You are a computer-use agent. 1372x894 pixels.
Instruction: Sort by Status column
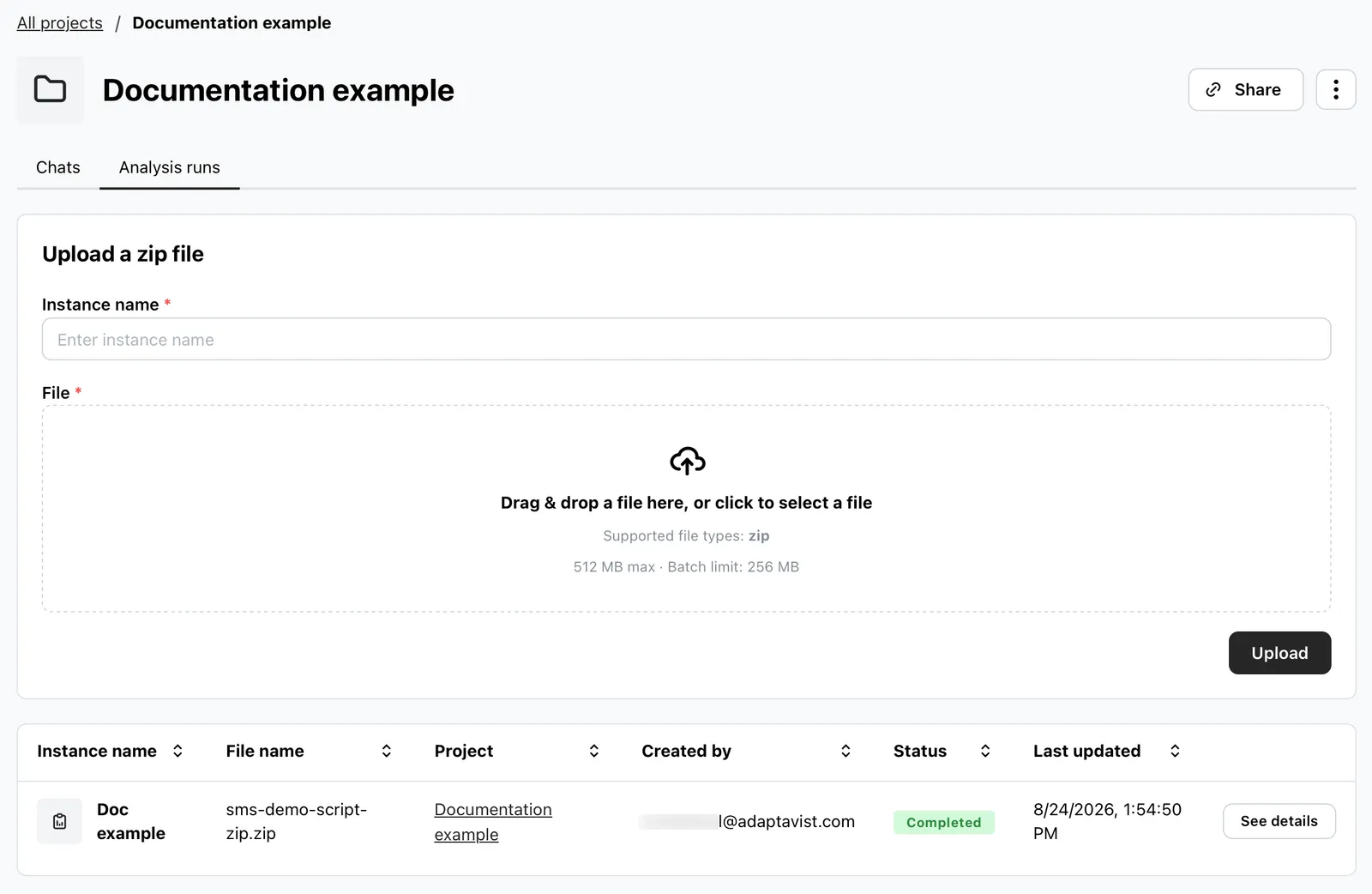pyautogui.click(x=985, y=751)
